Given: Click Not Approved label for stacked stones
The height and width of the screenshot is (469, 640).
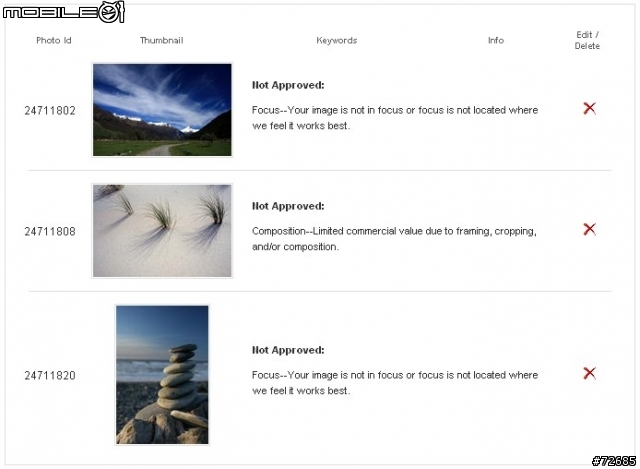Looking at the screenshot, I should [x=288, y=350].
